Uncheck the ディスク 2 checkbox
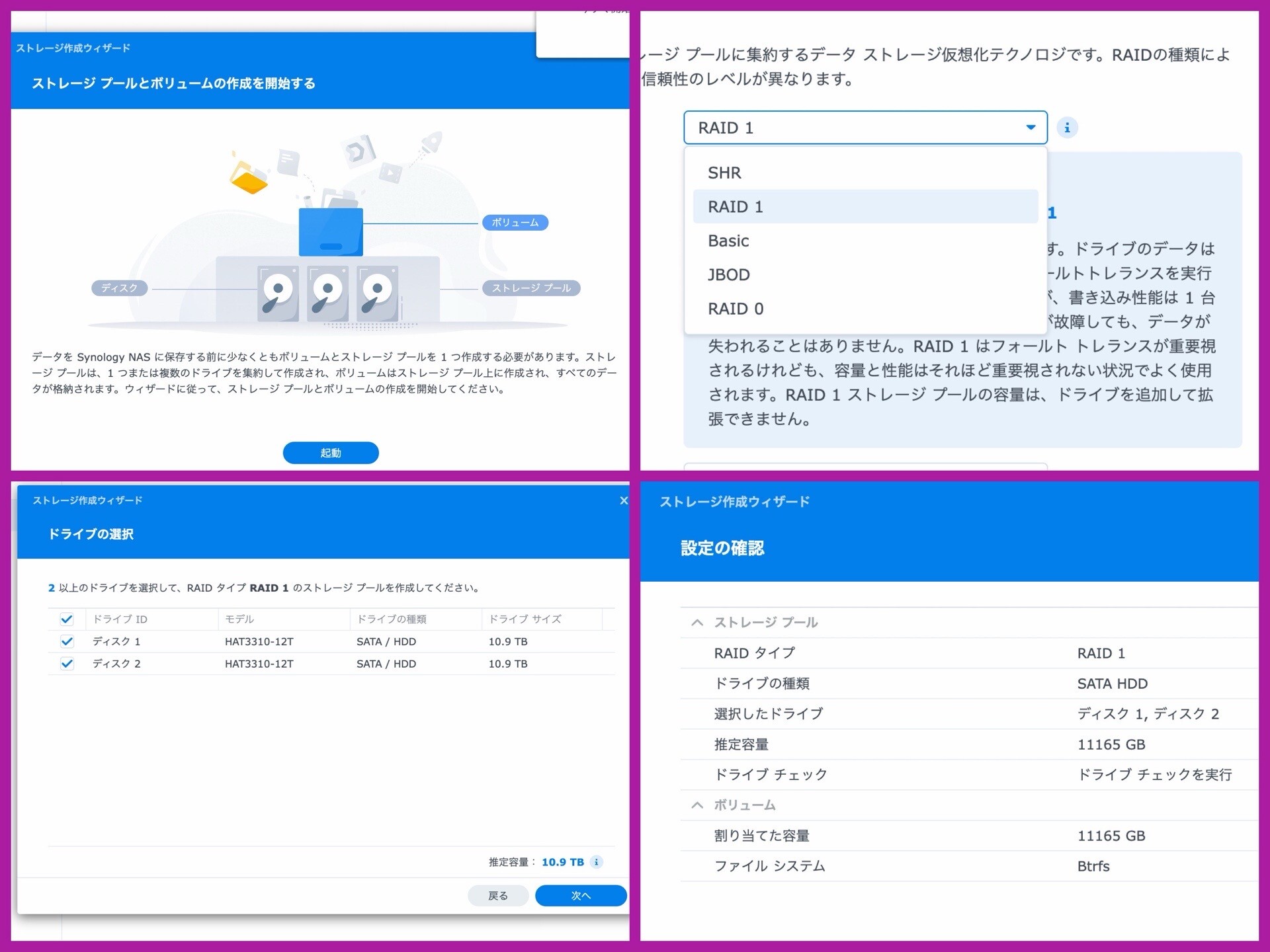The height and width of the screenshot is (952, 1270). coord(67,664)
